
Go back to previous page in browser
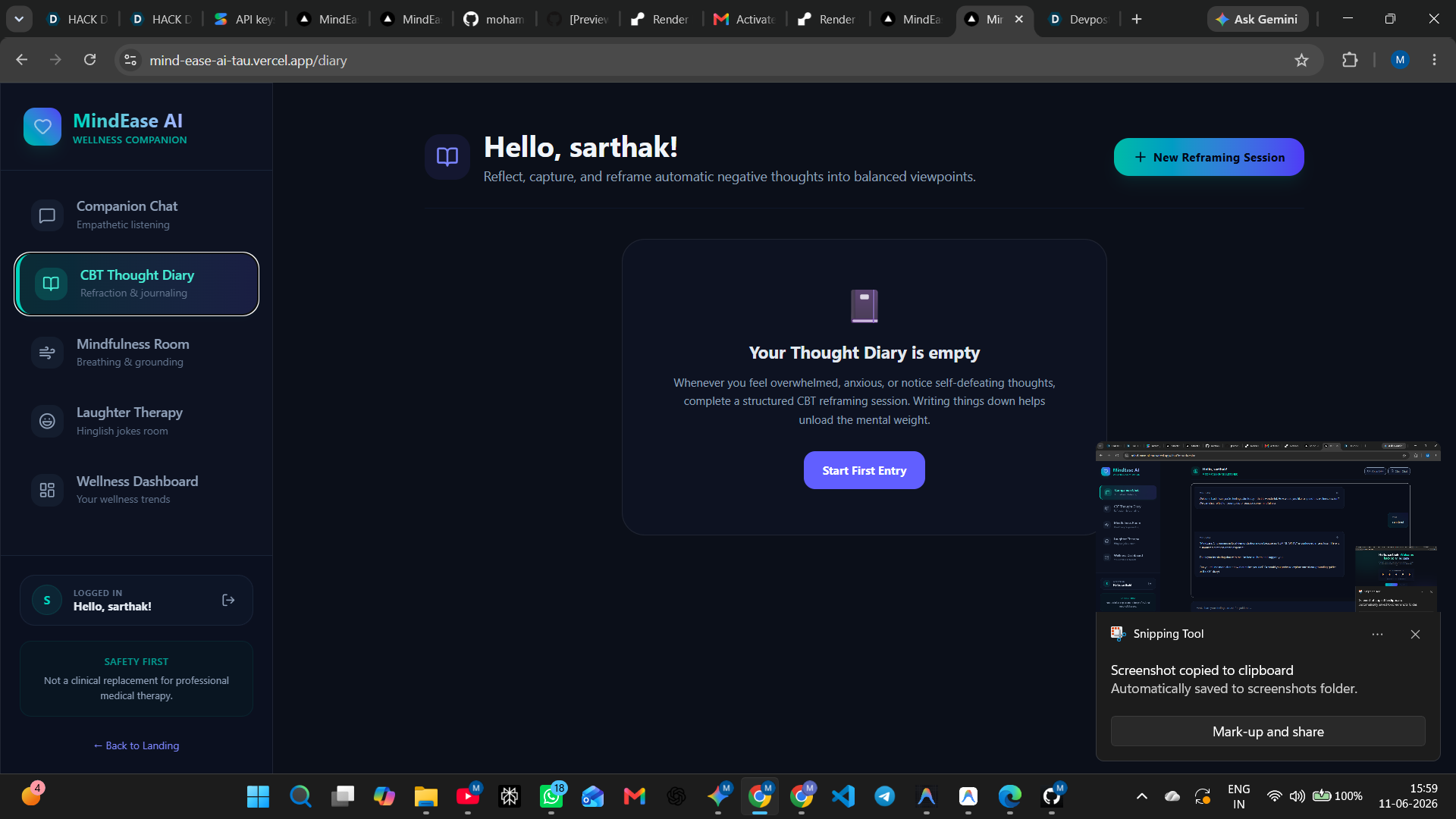pos(21,60)
